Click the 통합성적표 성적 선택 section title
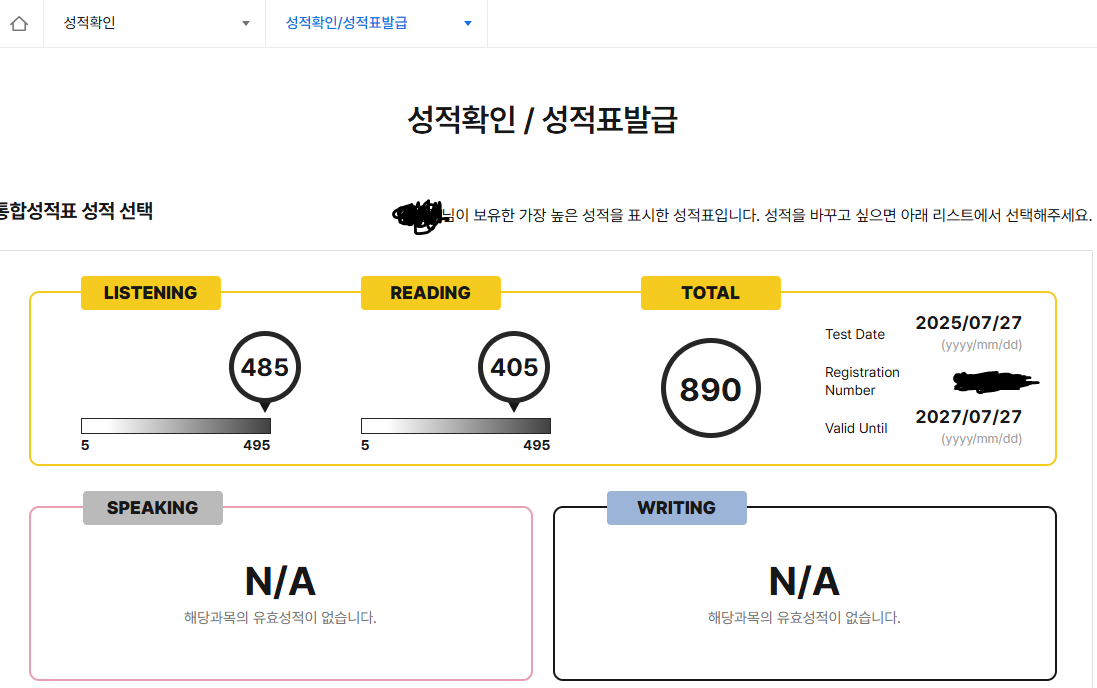The image size is (1097, 688). pos(76,211)
